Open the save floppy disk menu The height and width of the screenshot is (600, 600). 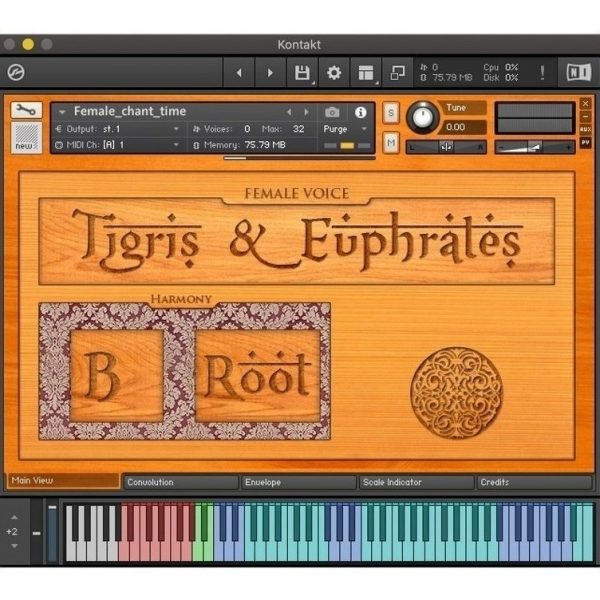tap(302, 73)
